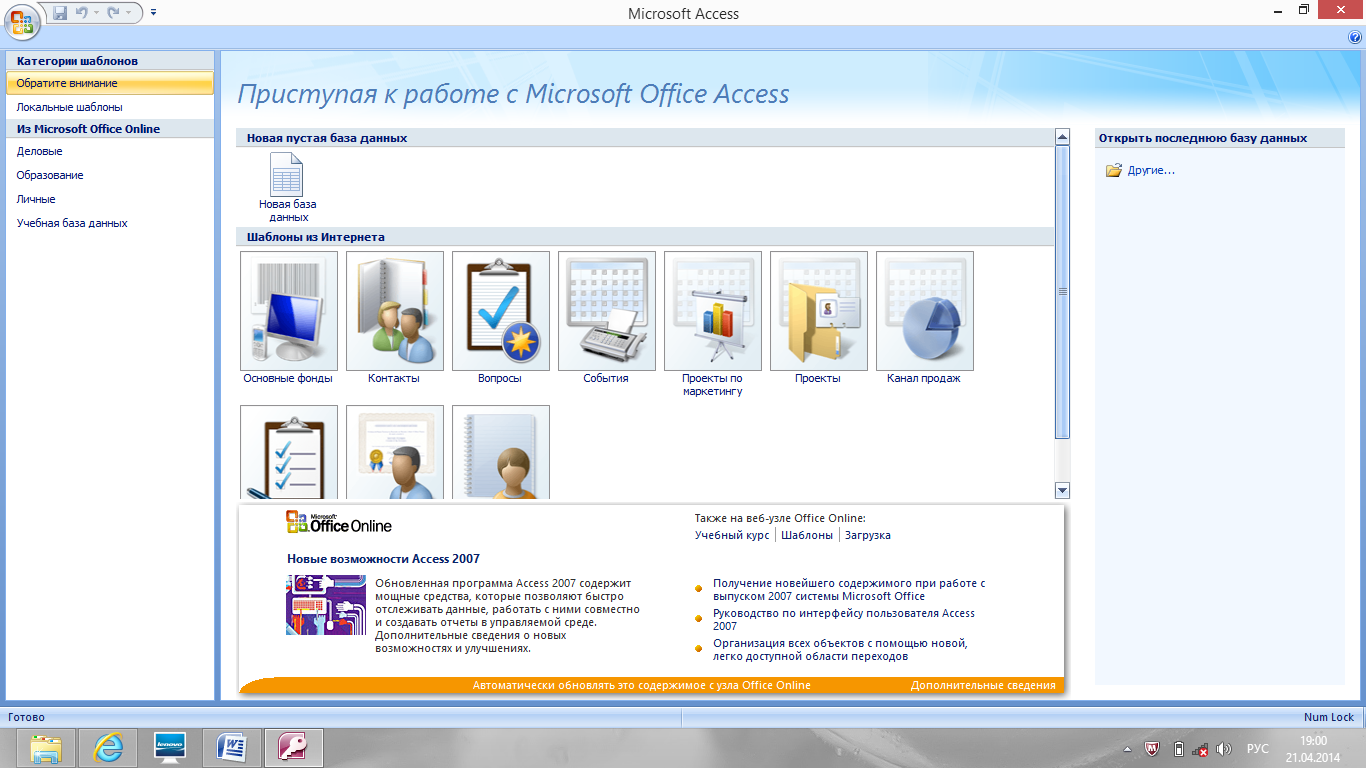
Task: Select Локальные шаблоны category
Action: [x=109, y=107]
